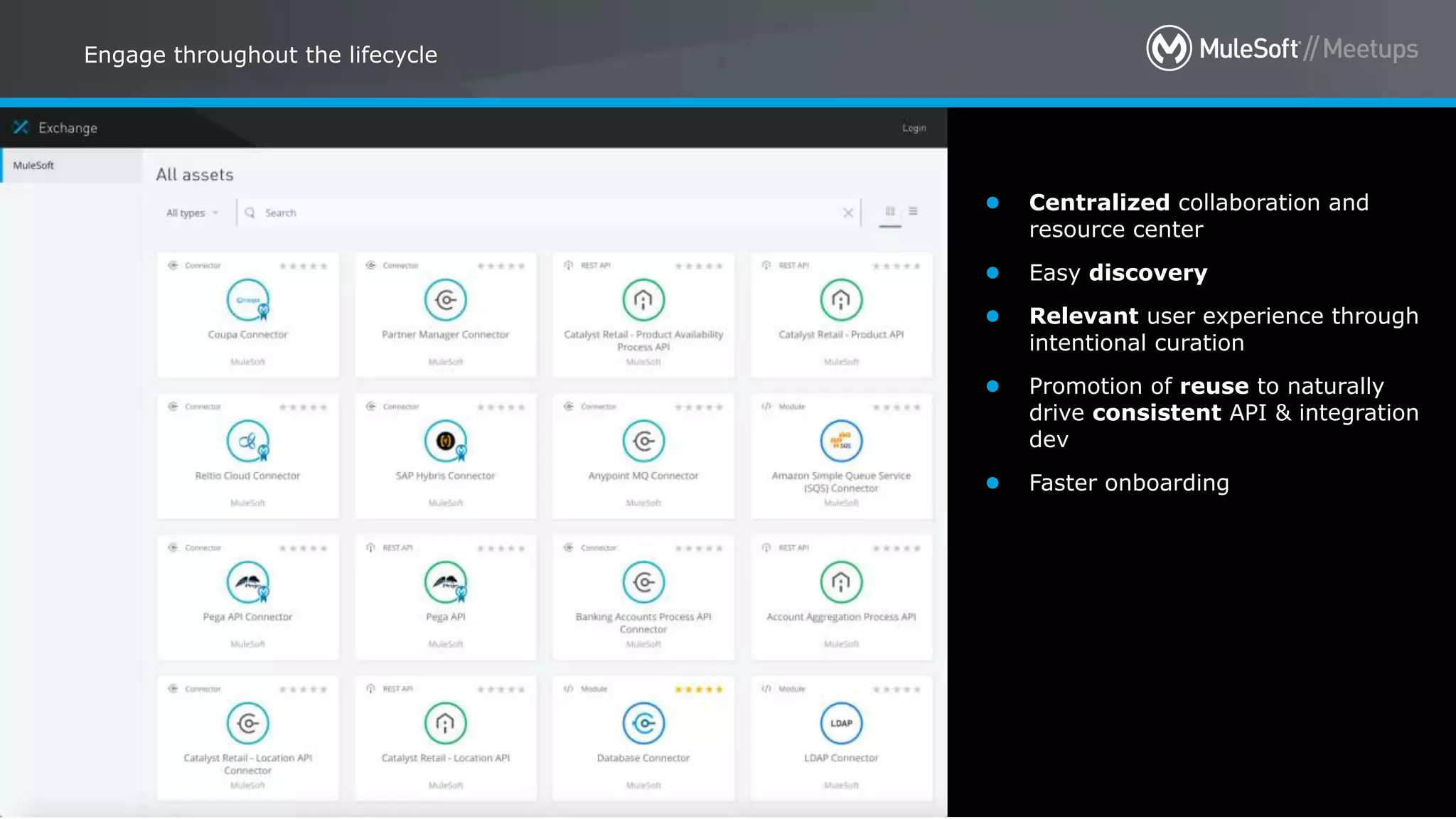Open Account Aggregation Process API icon
Screen dimensions: 1456x819
coord(841,582)
